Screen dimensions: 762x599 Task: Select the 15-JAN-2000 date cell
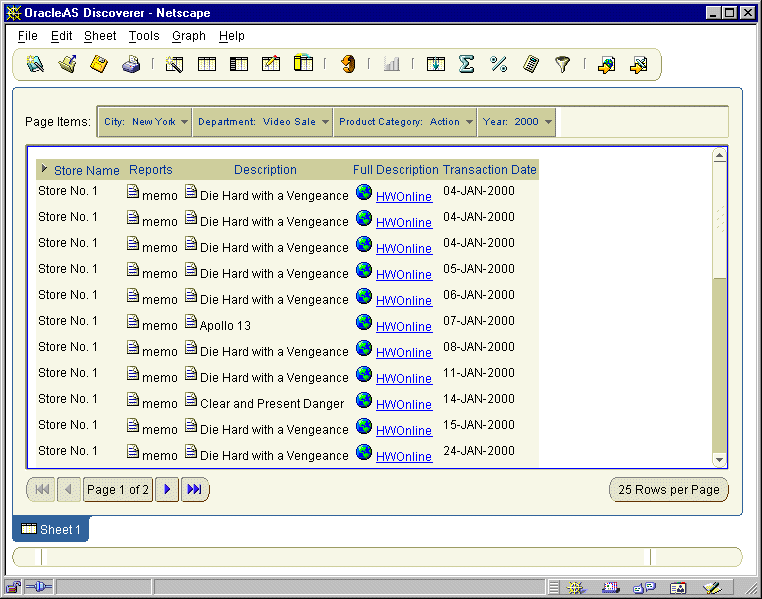[479, 425]
